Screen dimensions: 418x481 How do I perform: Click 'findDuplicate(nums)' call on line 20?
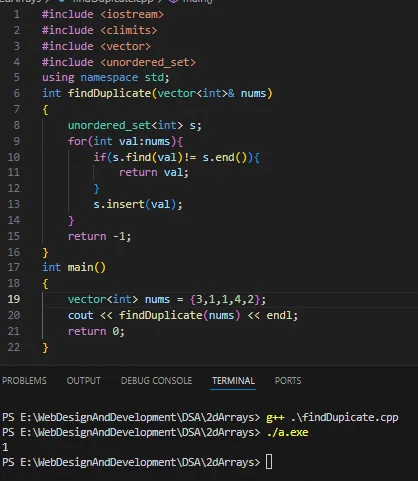pyautogui.click(x=180, y=315)
